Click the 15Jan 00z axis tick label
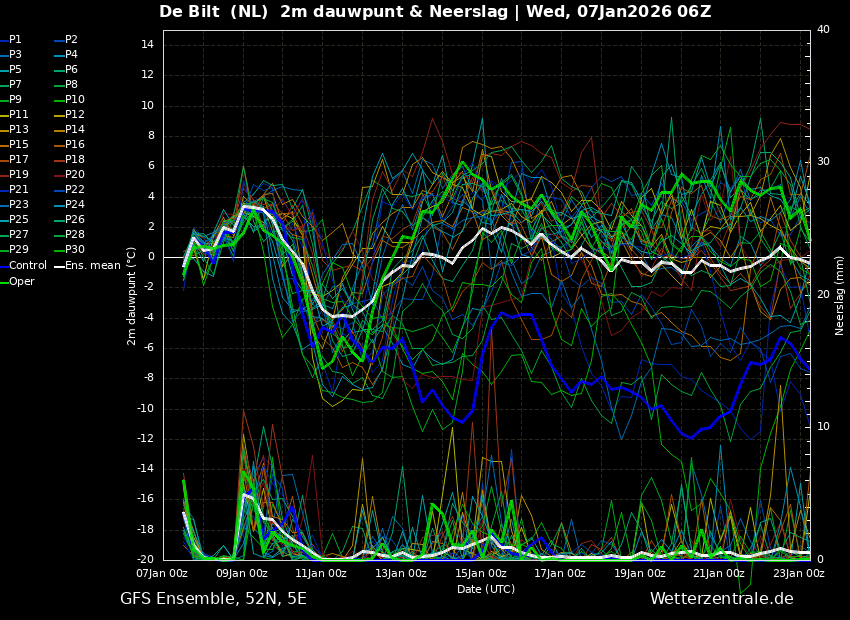 pos(480,573)
